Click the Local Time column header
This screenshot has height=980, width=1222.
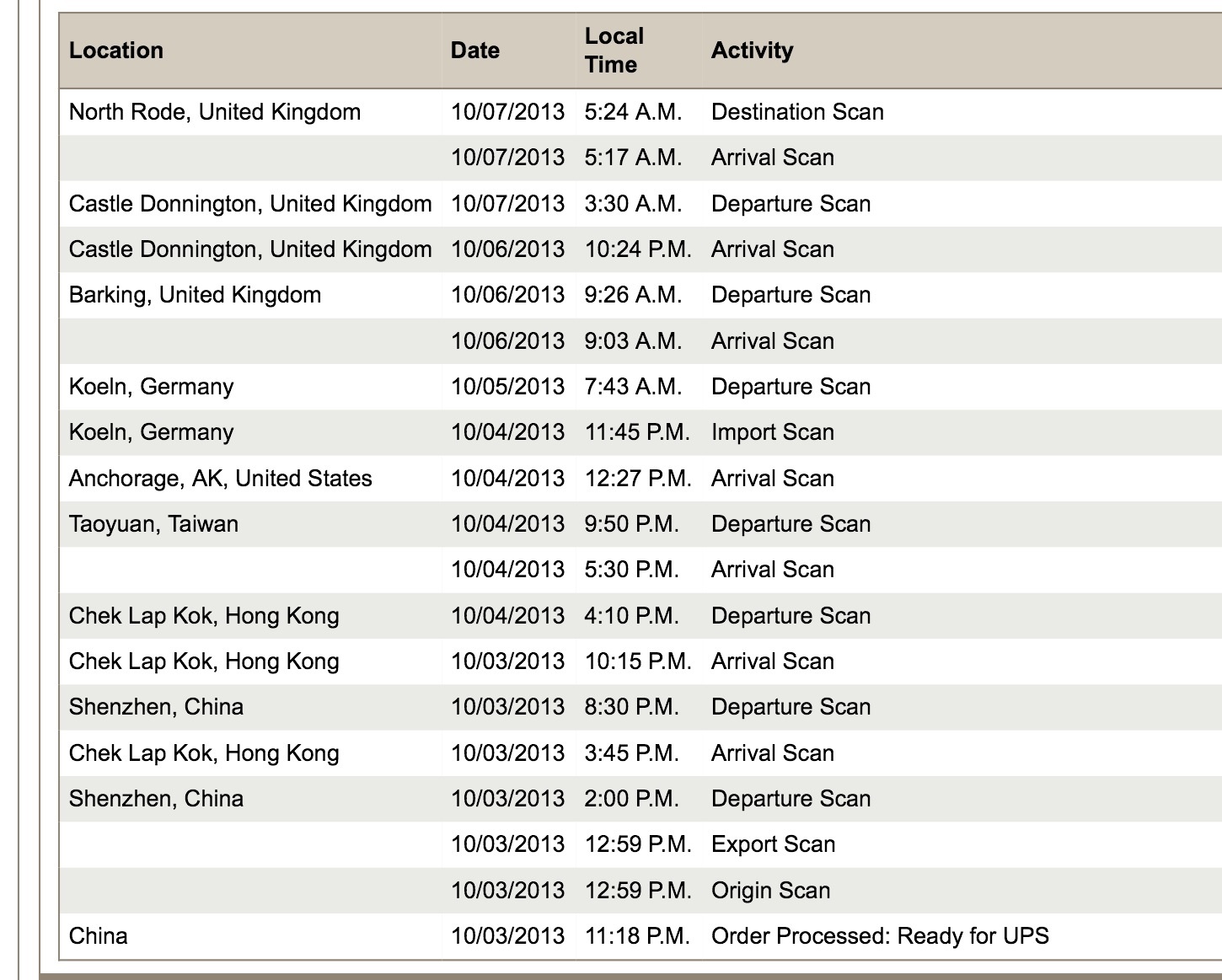click(614, 51)
